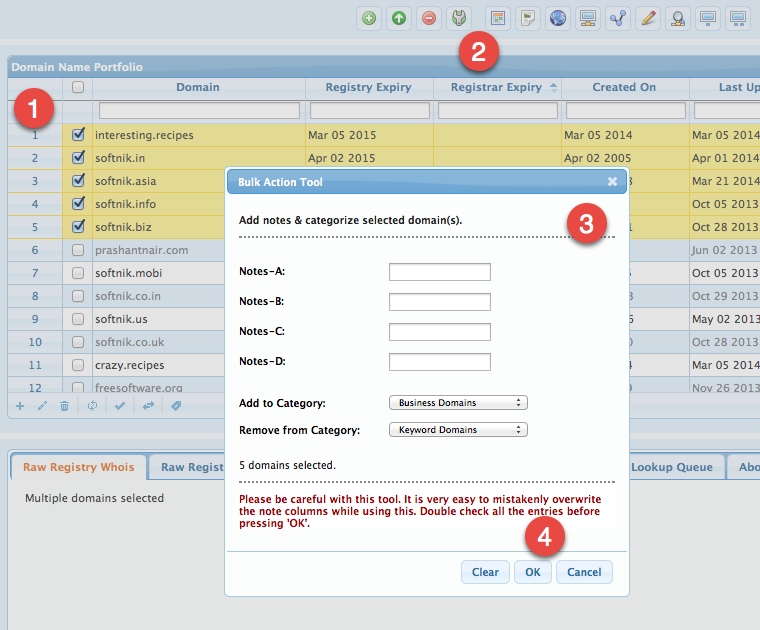Check the softnik.us checkbox
760x630 pixels.
click(x=78, y=319)
